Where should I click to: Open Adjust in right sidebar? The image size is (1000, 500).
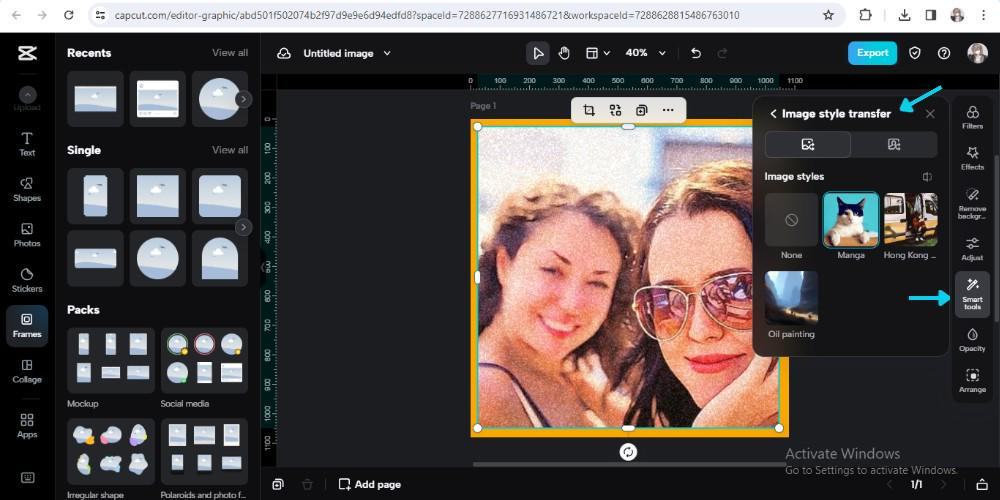pyautogui.click(x=973, y=248)
